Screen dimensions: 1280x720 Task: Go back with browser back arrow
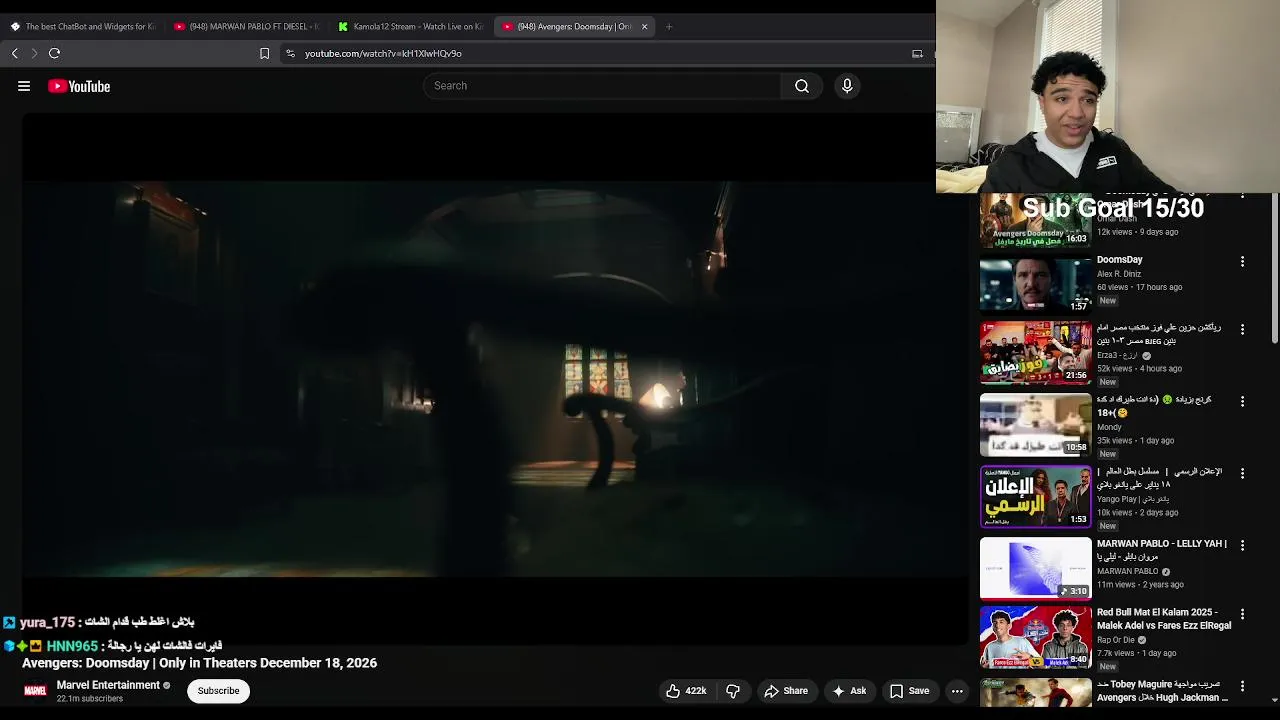(15, 53)
